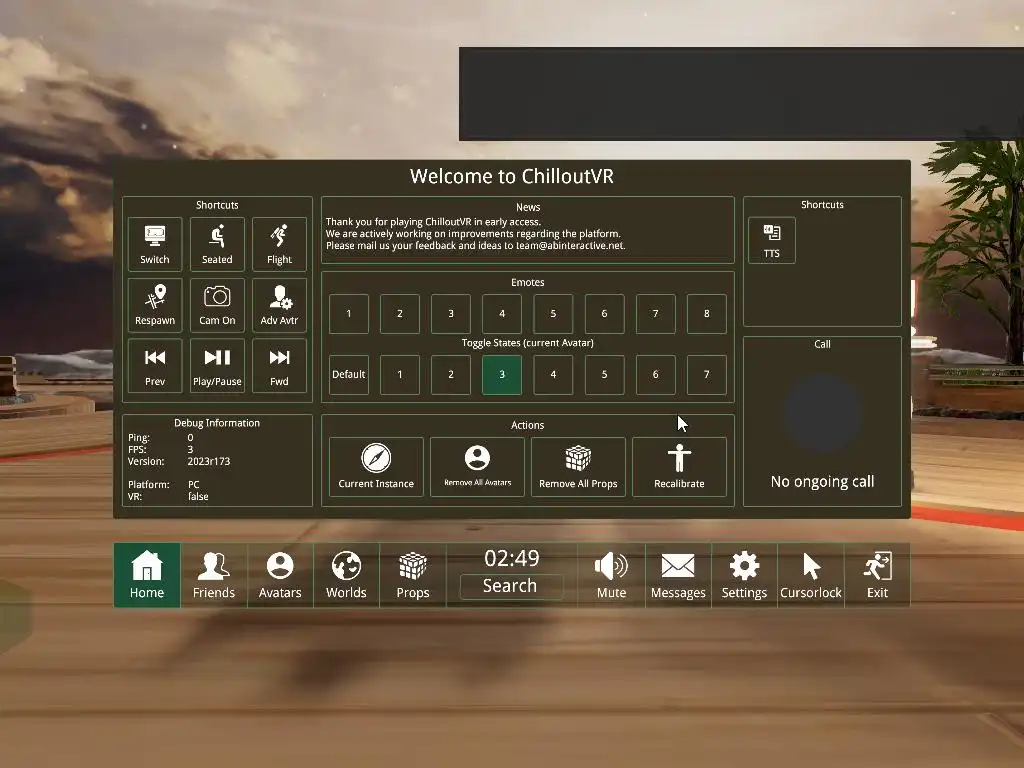Exit ChilloutVR
The image size is (1024, 768).
(877, 575)
